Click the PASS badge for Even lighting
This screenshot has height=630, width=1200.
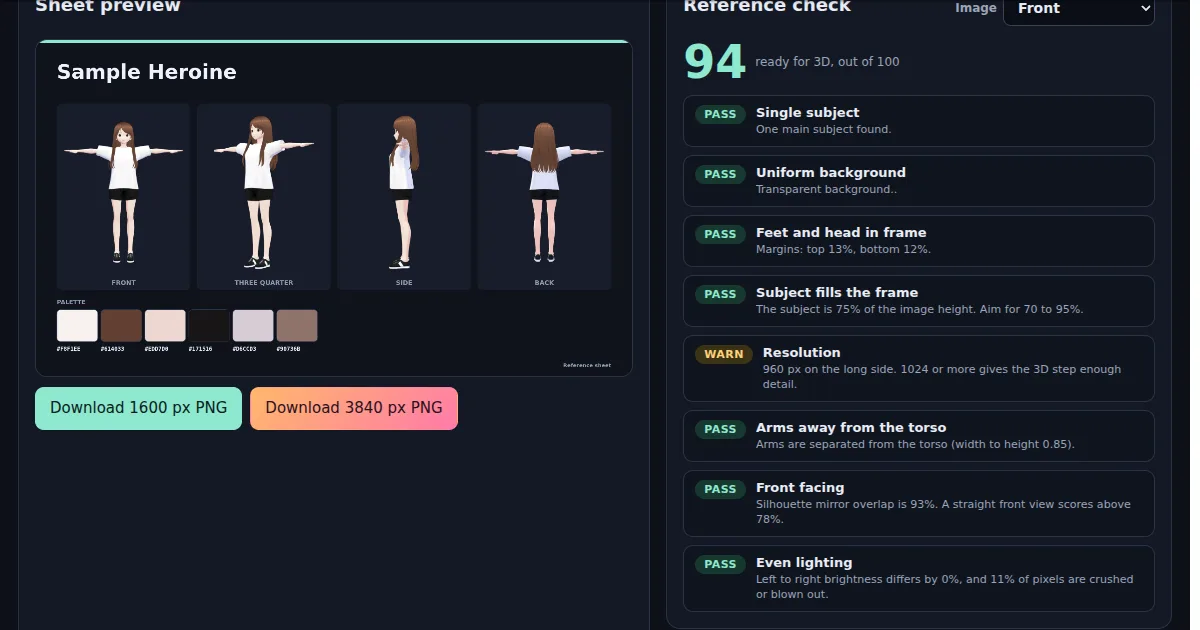pos(720,564)
